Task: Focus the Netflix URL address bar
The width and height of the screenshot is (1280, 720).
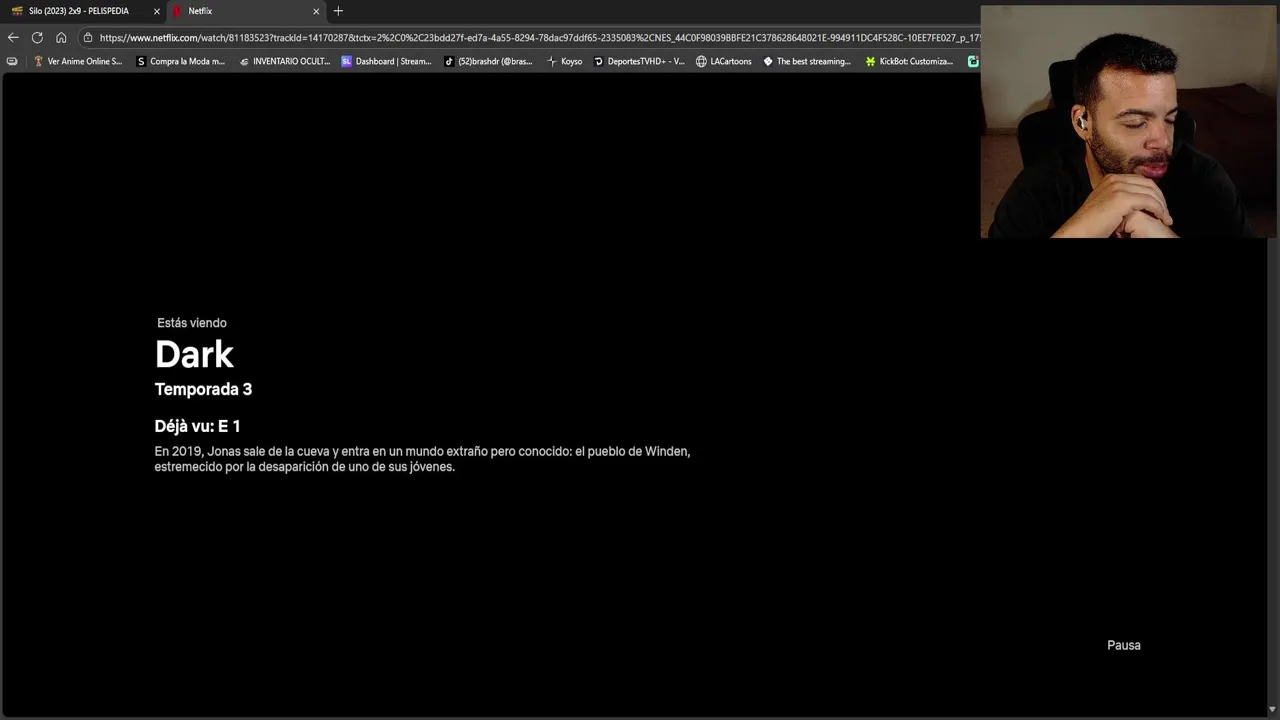Action: pyautogui.click(x=540, y=38)
